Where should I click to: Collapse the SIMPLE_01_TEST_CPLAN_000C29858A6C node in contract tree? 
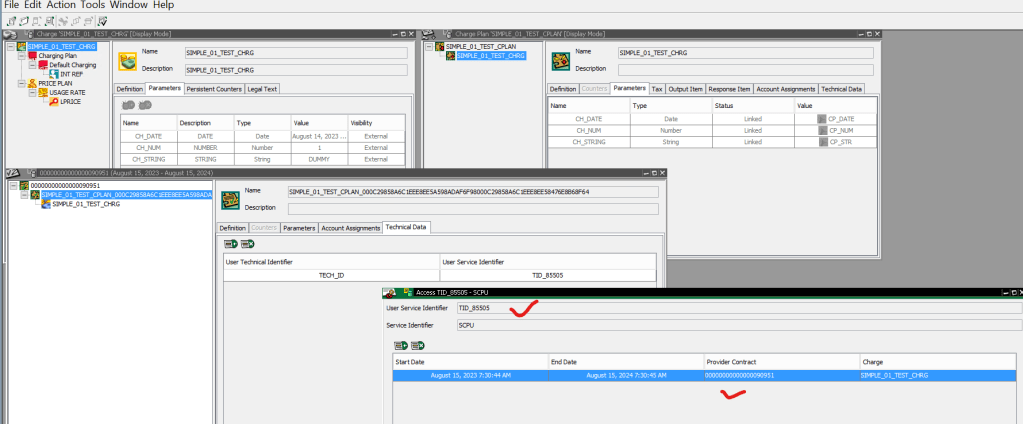[x=24, y=195]
